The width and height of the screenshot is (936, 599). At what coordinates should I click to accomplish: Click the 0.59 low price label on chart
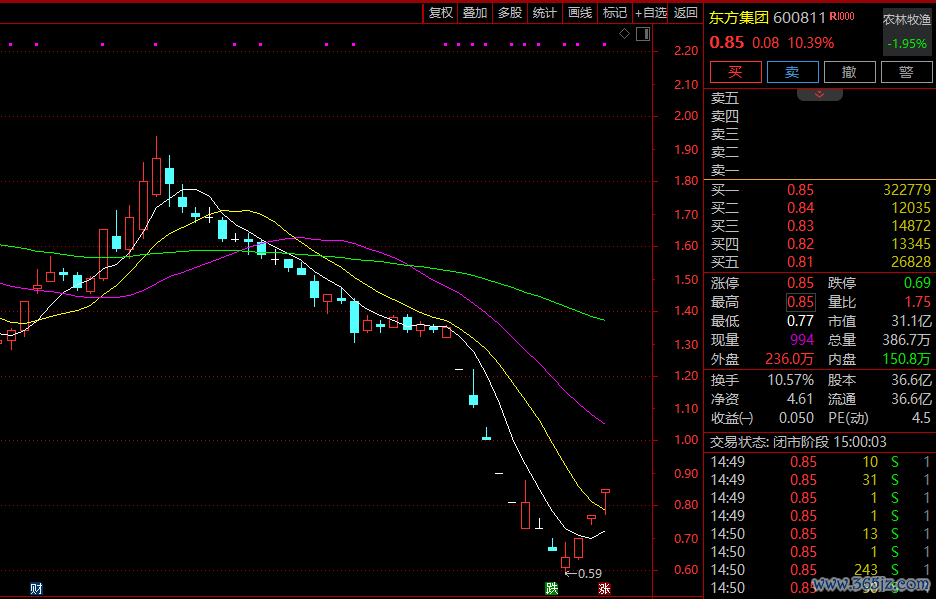point(590,573)
